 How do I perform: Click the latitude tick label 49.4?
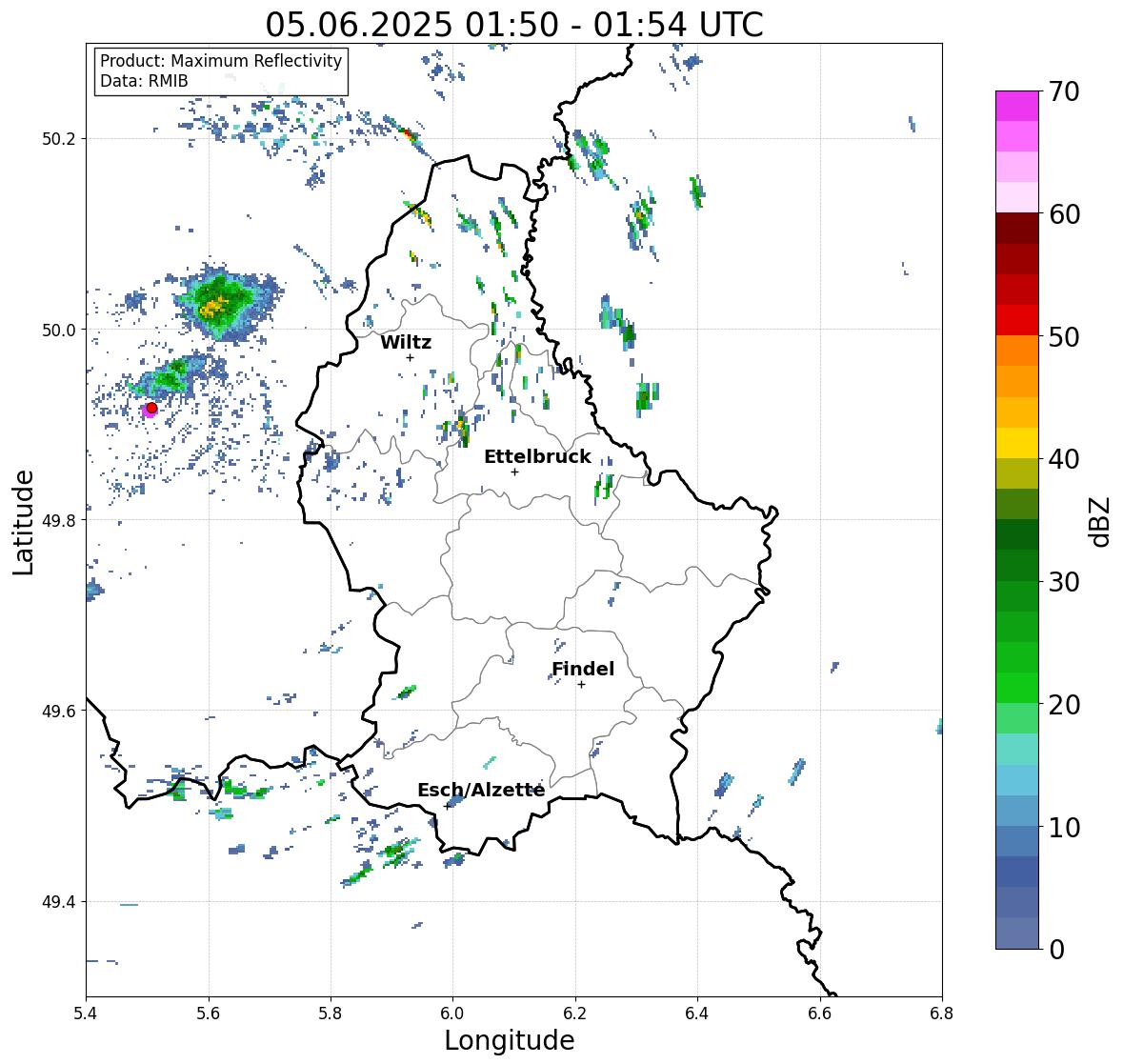pyautogui.click(x=59, y=902)
